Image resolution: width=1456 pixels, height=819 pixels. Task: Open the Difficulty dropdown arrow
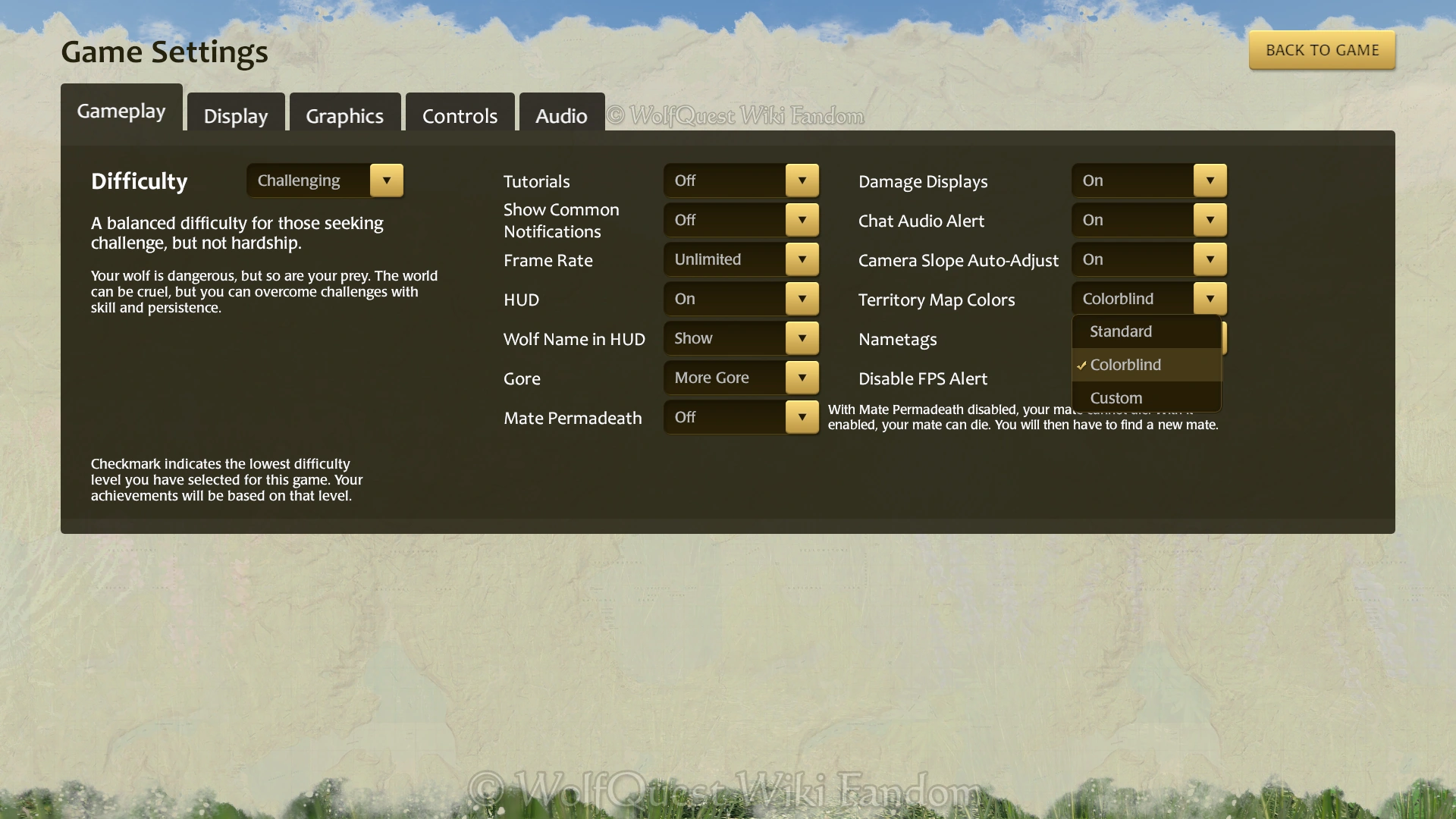tap(387, 180)
